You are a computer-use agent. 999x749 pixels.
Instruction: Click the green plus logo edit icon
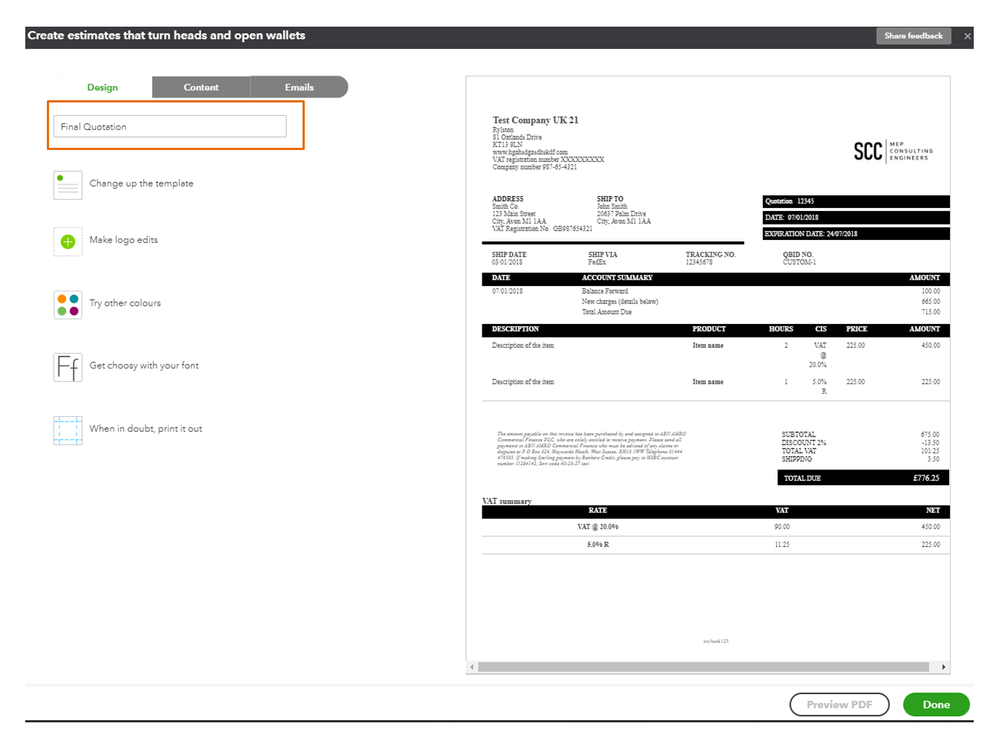coord(68,241)
